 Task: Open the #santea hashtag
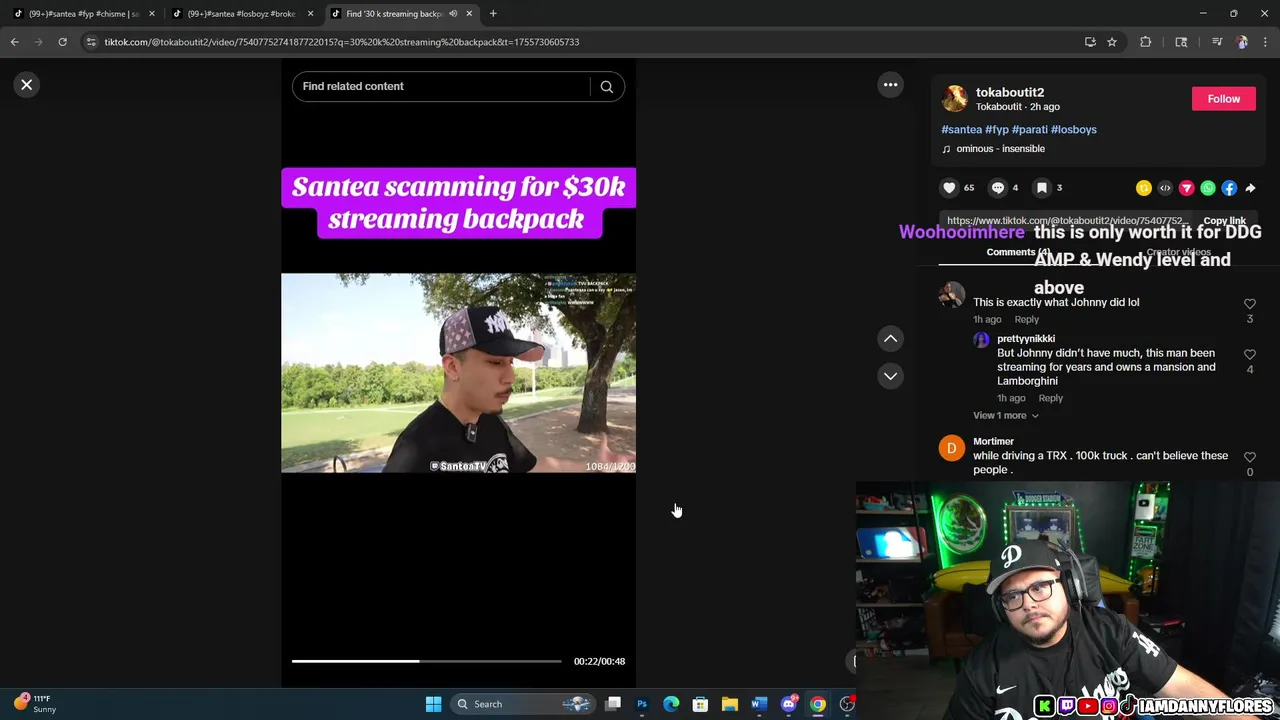coord(961,130)
